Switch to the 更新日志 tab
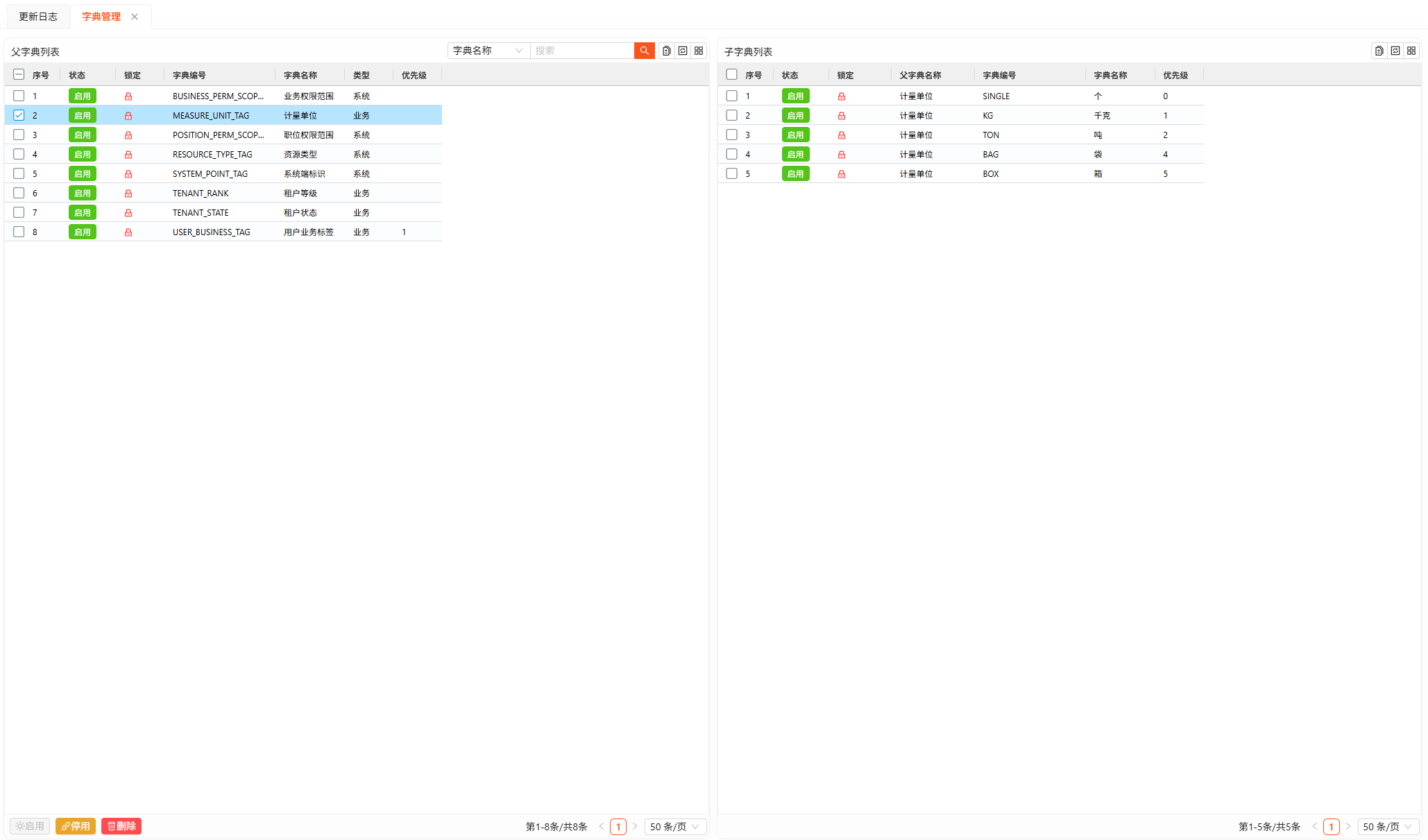Screen dimensions: 1428x840 [x=38, y=17]
